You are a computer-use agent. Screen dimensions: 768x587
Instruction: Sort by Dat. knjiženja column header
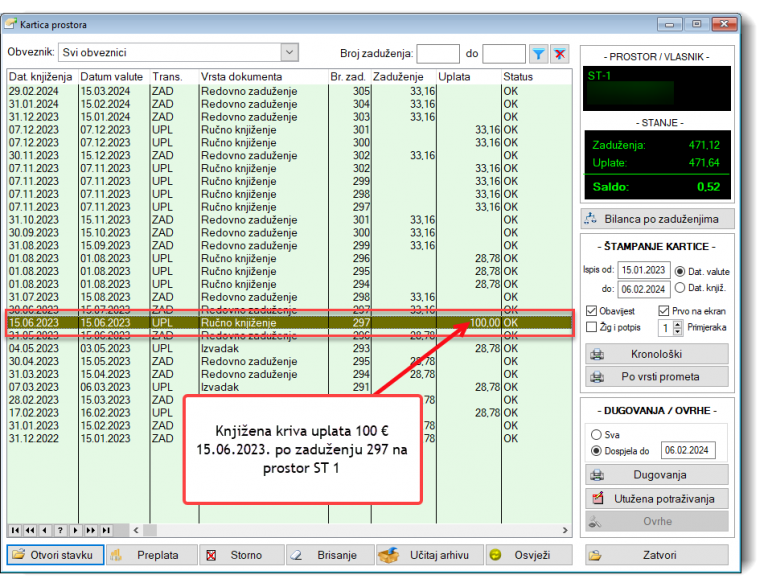pyautogui.click(x=41, y=76)
